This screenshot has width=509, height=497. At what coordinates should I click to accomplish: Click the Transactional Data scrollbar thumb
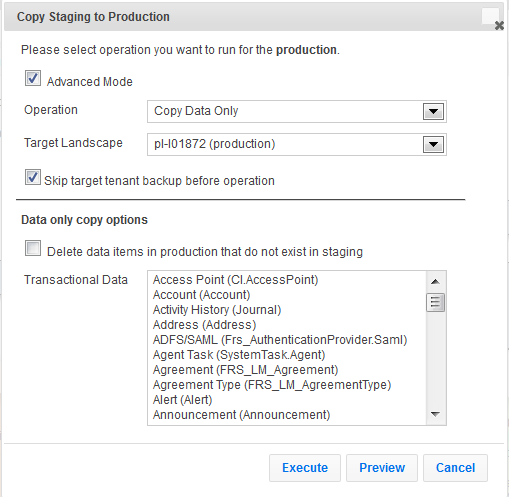click(x=435, y=302)
